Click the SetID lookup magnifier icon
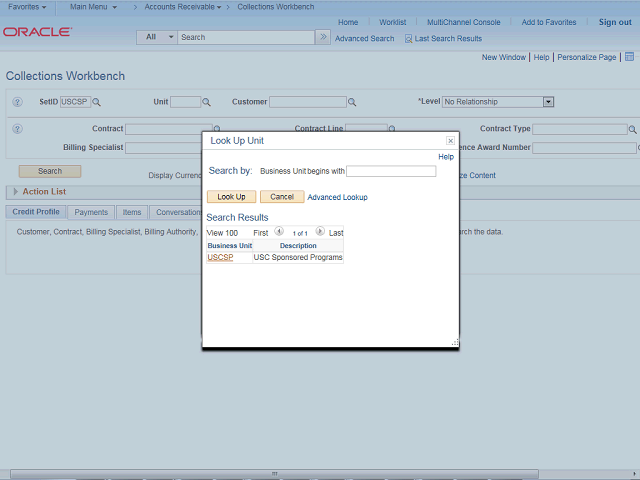This screenshot has height=480, width=640. point(96,102)
